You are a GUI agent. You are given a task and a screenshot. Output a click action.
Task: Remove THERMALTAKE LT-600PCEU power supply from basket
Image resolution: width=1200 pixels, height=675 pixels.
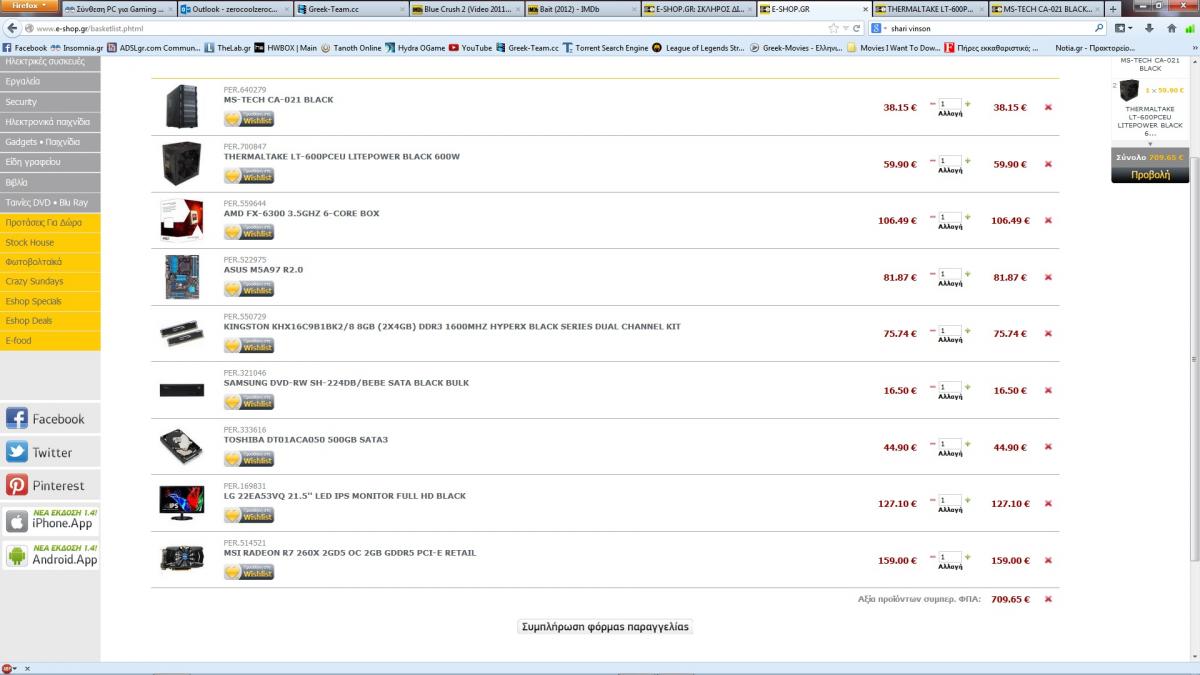tap(1048, 164)
